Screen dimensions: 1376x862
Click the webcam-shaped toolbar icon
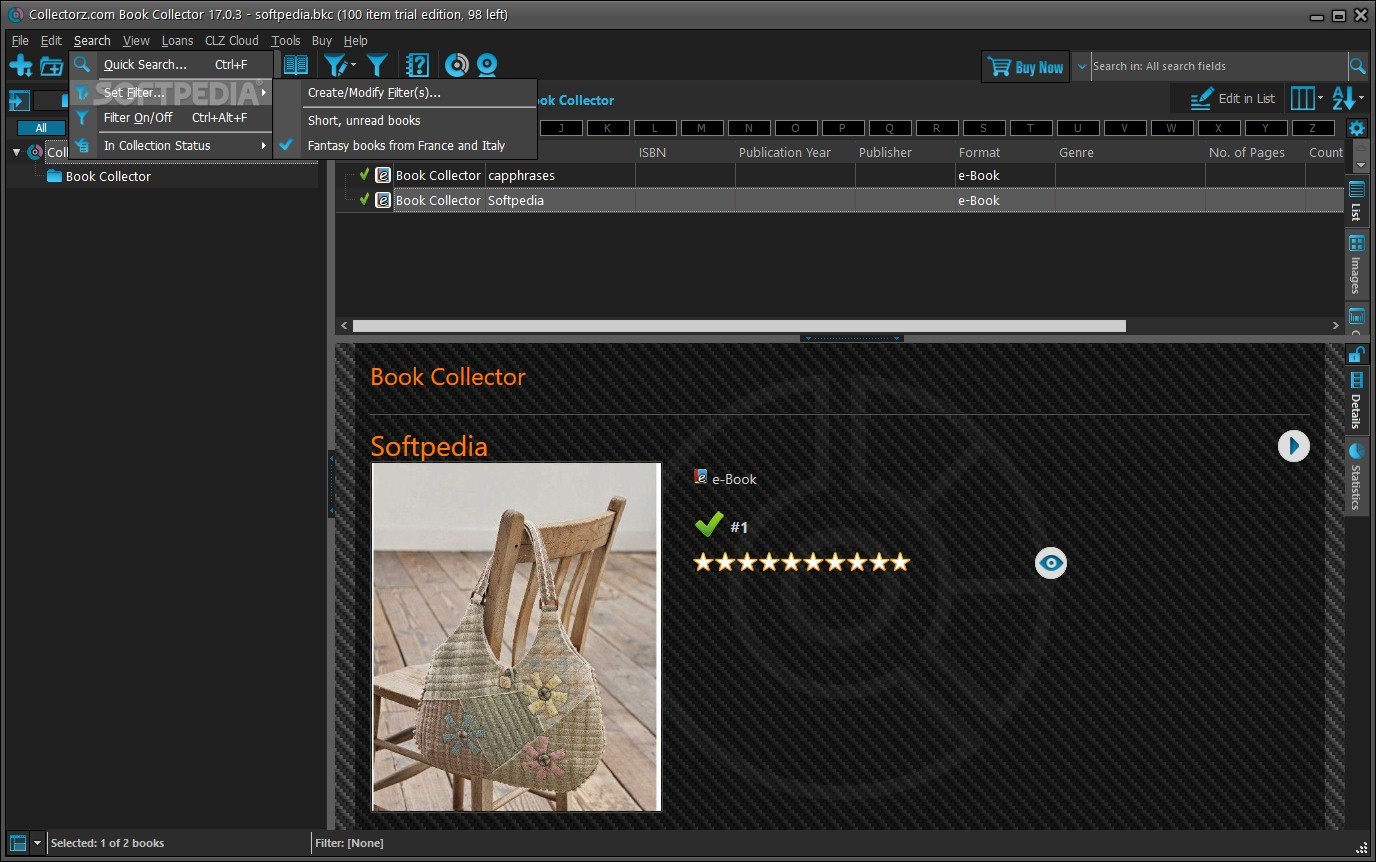point(487,66)
